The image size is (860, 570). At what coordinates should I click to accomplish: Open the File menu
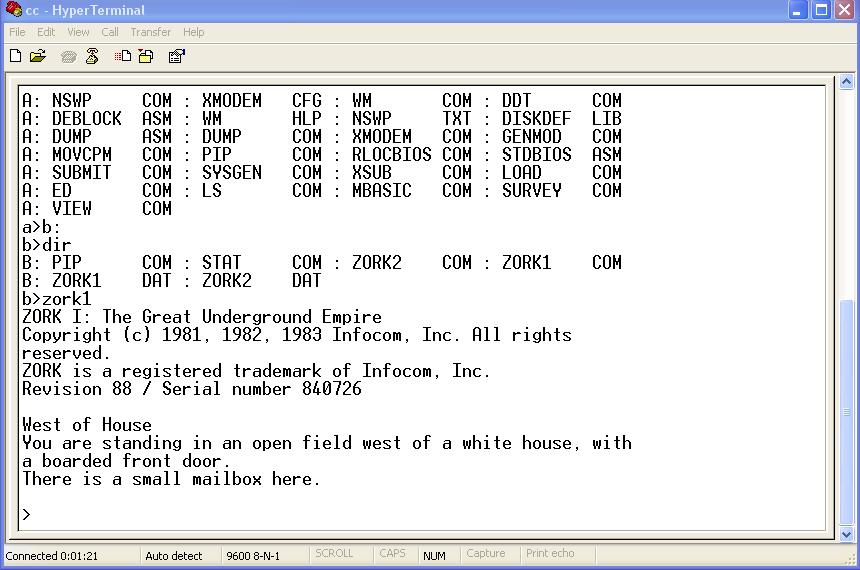point(18,32)
